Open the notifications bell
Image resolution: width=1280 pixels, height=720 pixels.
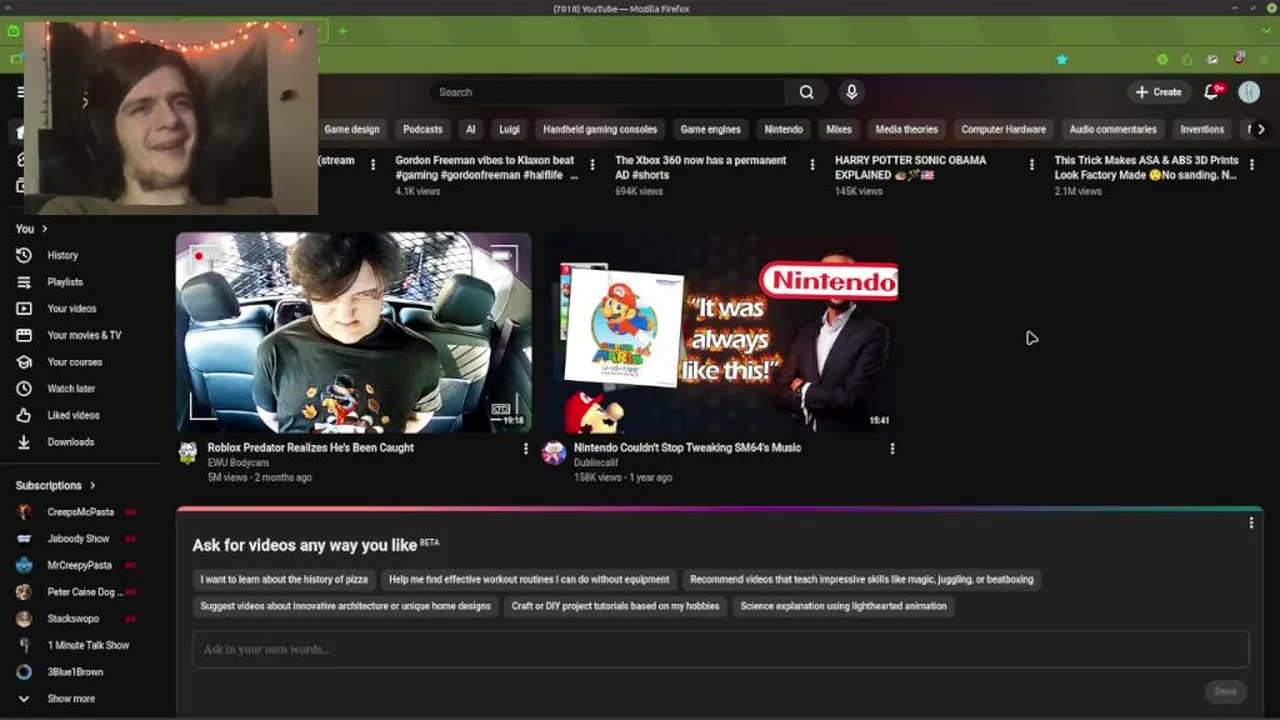click(x=1211, y=92)
